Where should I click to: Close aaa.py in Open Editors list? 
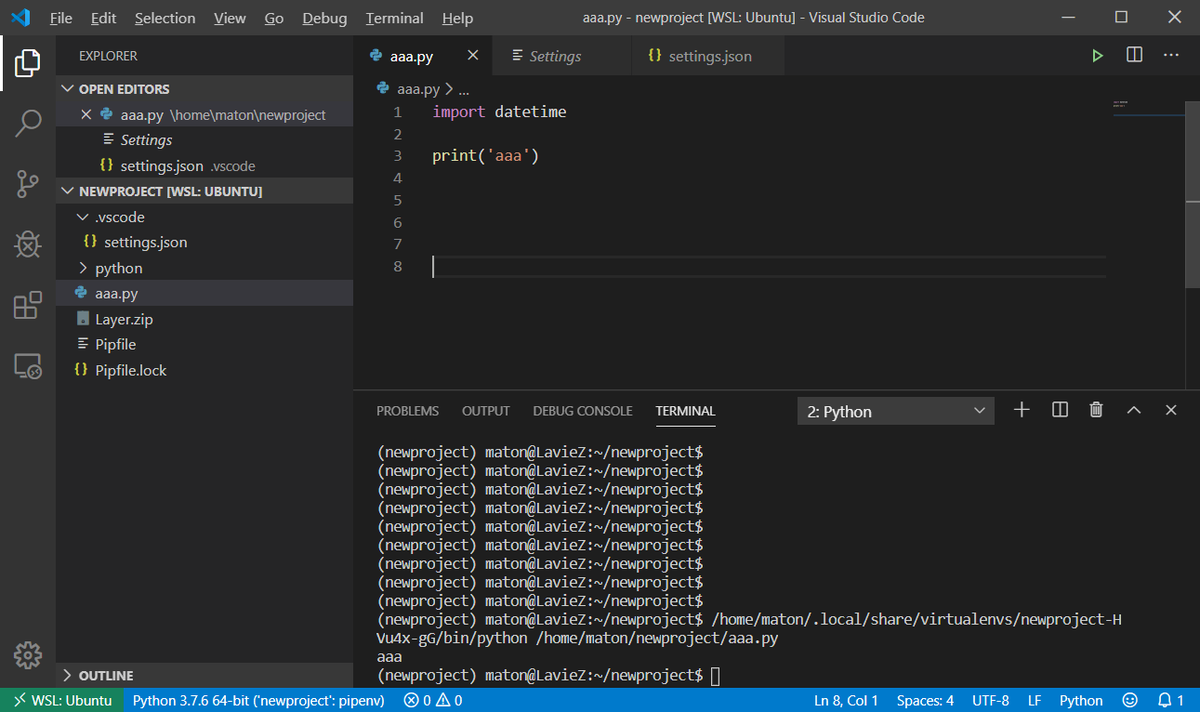[x=86, y=115]
